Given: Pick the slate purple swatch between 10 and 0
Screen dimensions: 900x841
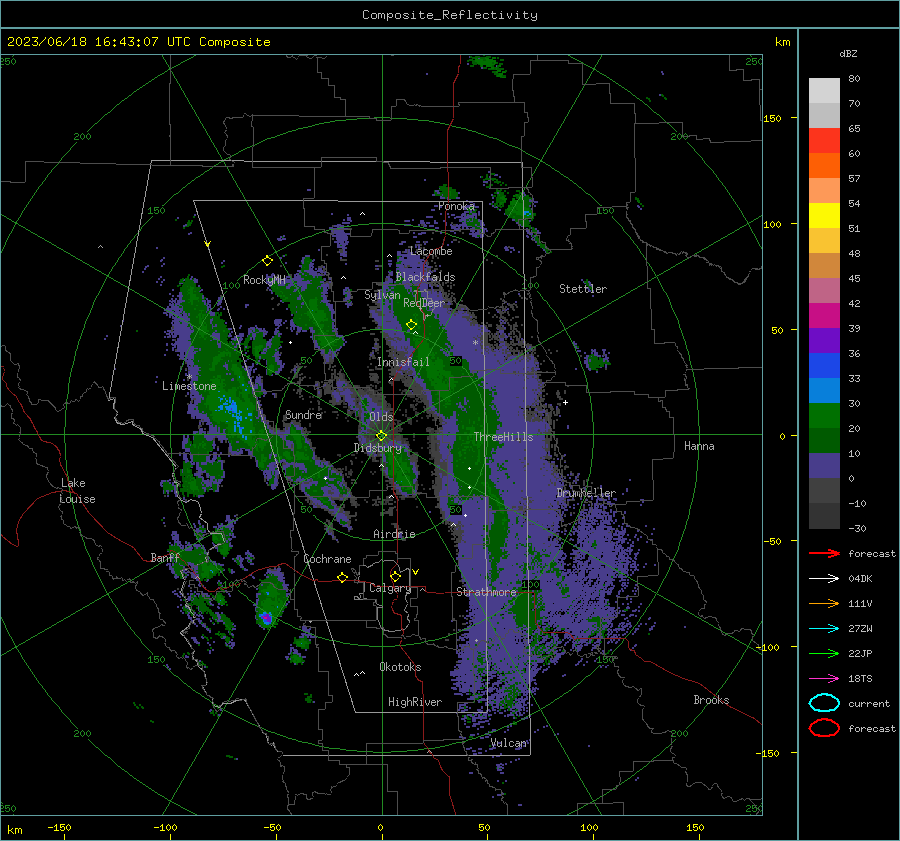Looking at the screenshot, I should (824, 466).
